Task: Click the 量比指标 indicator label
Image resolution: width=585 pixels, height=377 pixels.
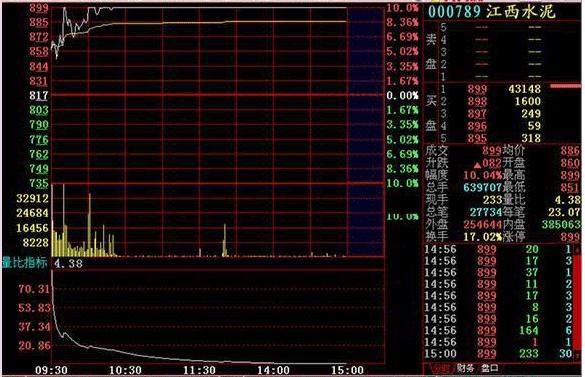Action: pos(25,263)
